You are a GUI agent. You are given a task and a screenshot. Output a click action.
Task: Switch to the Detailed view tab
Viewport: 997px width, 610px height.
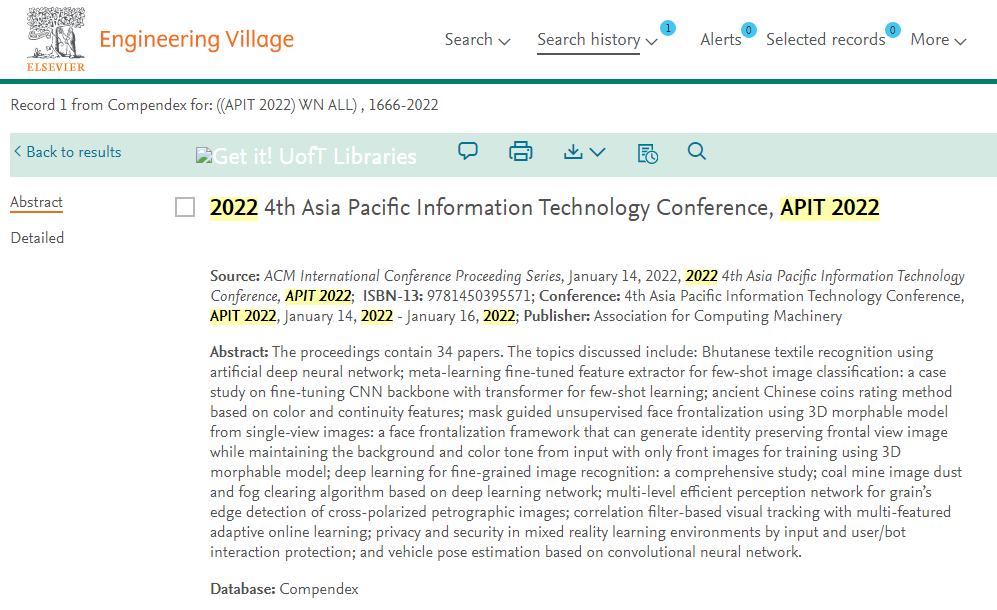[37, 238]
